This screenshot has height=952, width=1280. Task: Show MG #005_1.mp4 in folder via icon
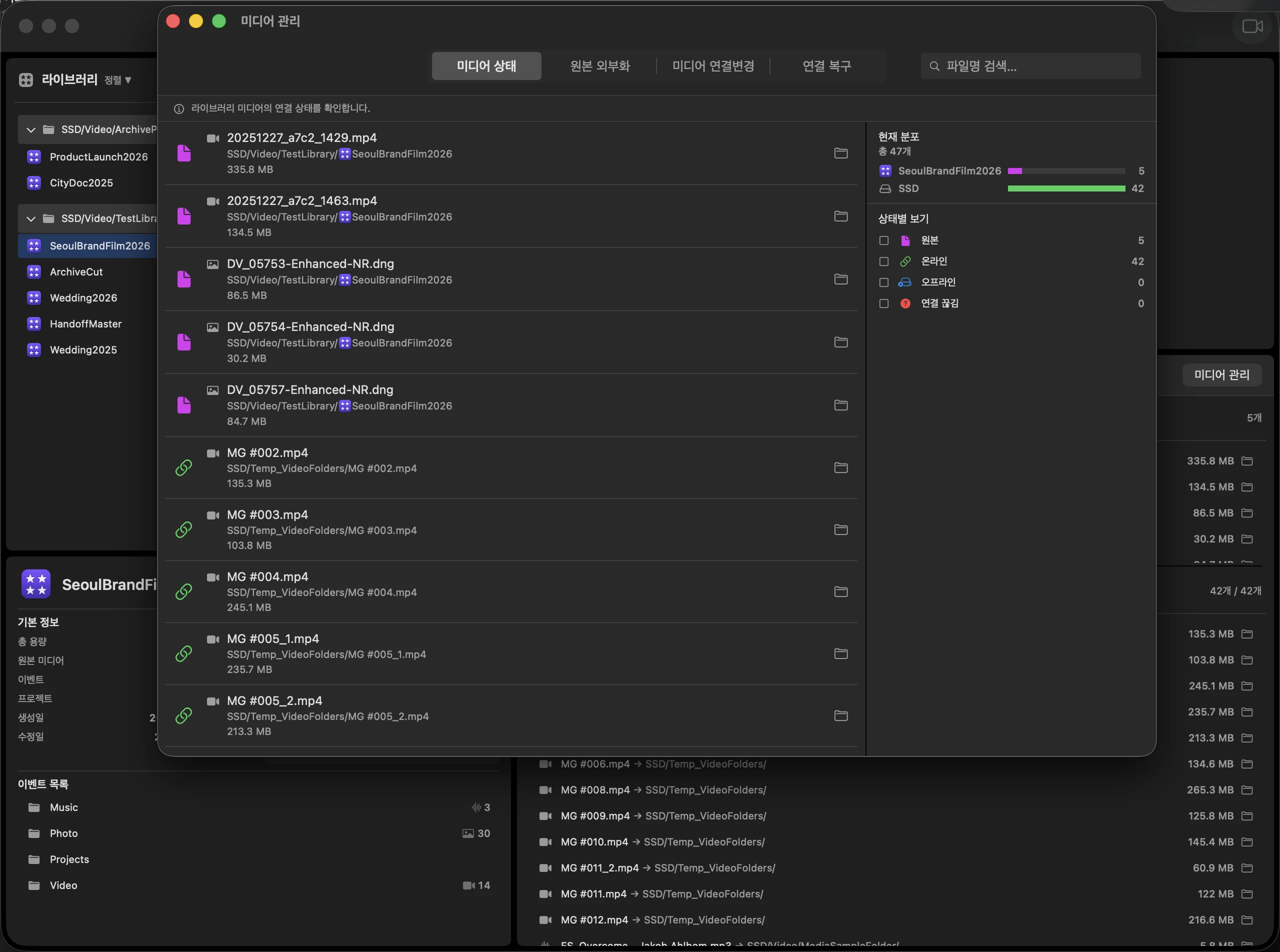(x=841, y=653)
